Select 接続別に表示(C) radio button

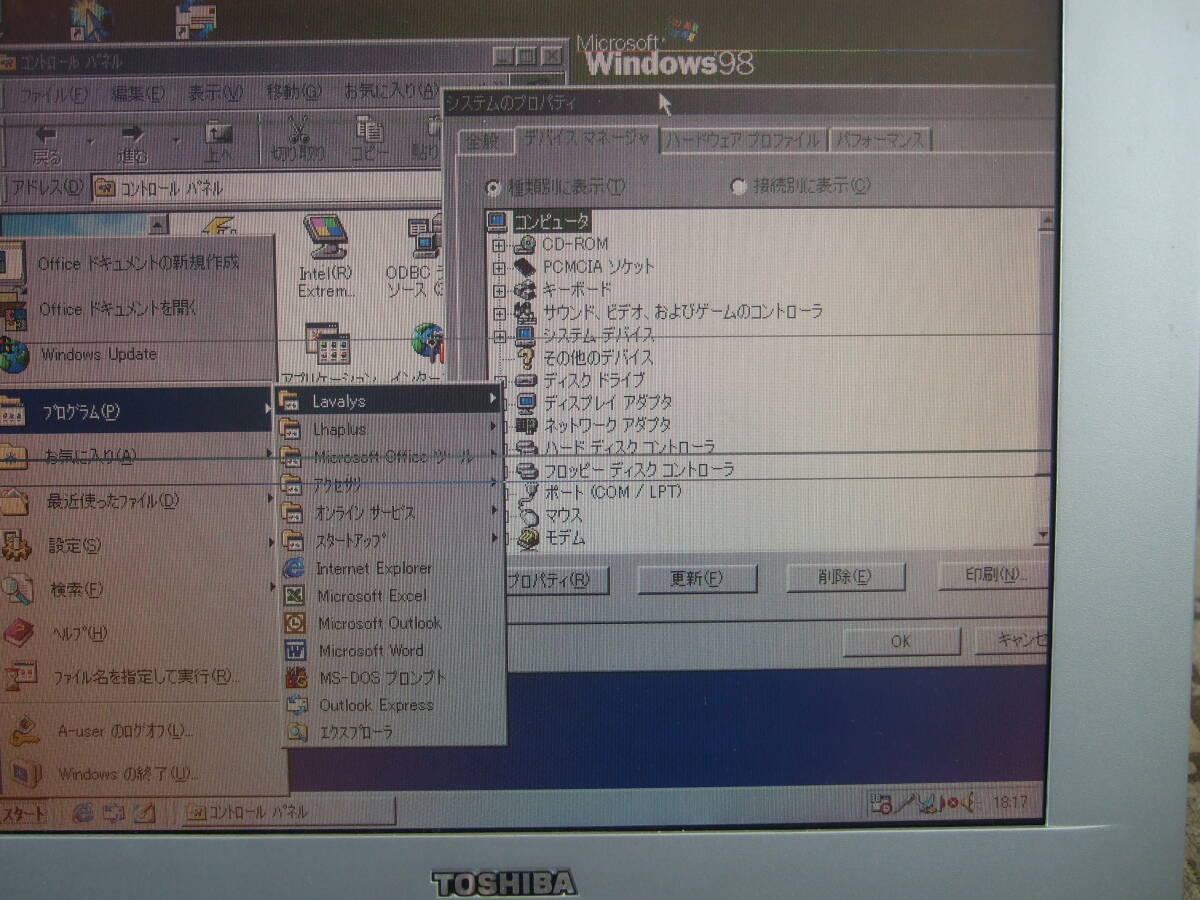click(x=739, y=185)
